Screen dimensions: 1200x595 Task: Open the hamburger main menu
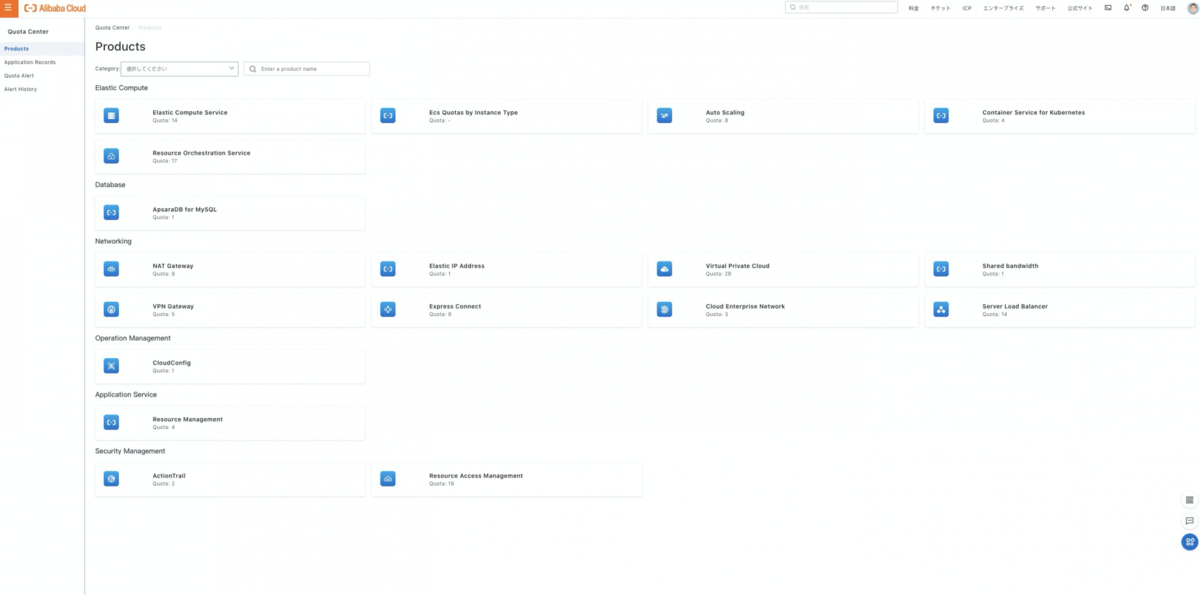coord(9,7)
